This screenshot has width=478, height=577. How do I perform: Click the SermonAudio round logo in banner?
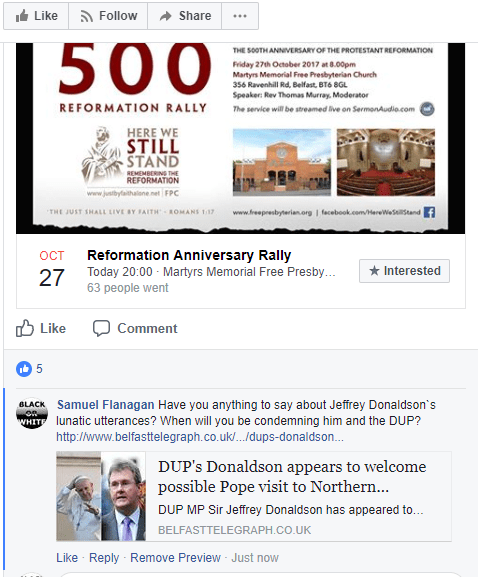427,109
